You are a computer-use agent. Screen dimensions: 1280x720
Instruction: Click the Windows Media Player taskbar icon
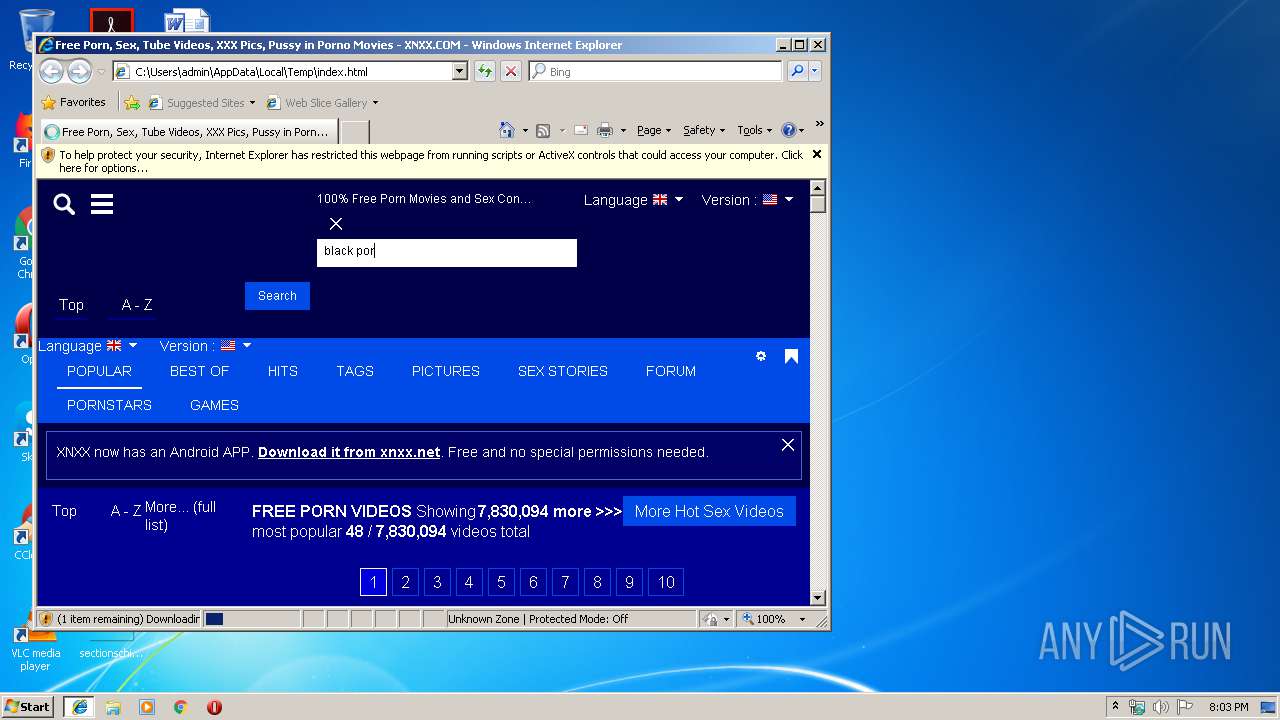point(147,707)
